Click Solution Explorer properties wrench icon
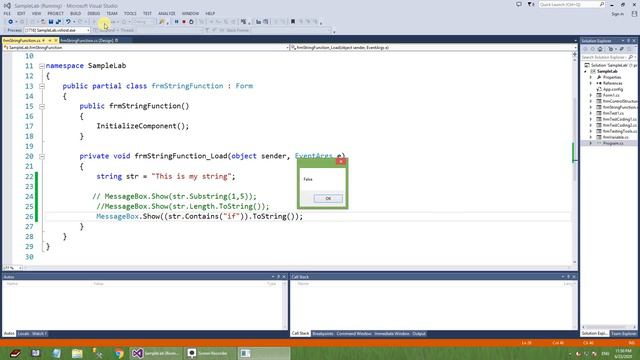This screenshot has height=360, width=640. (622, 49)
